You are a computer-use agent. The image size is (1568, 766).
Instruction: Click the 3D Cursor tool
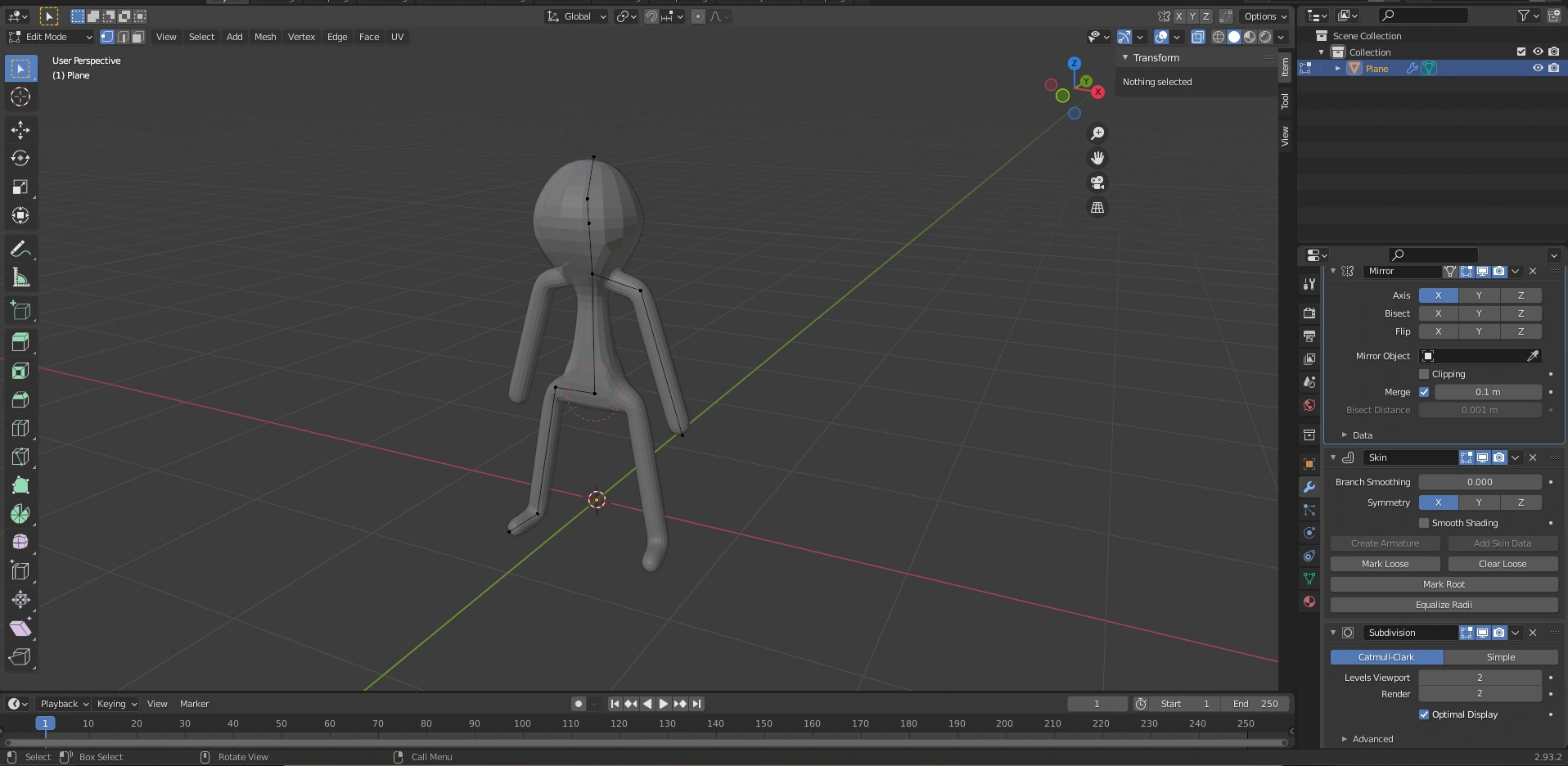tap(20, 97)
